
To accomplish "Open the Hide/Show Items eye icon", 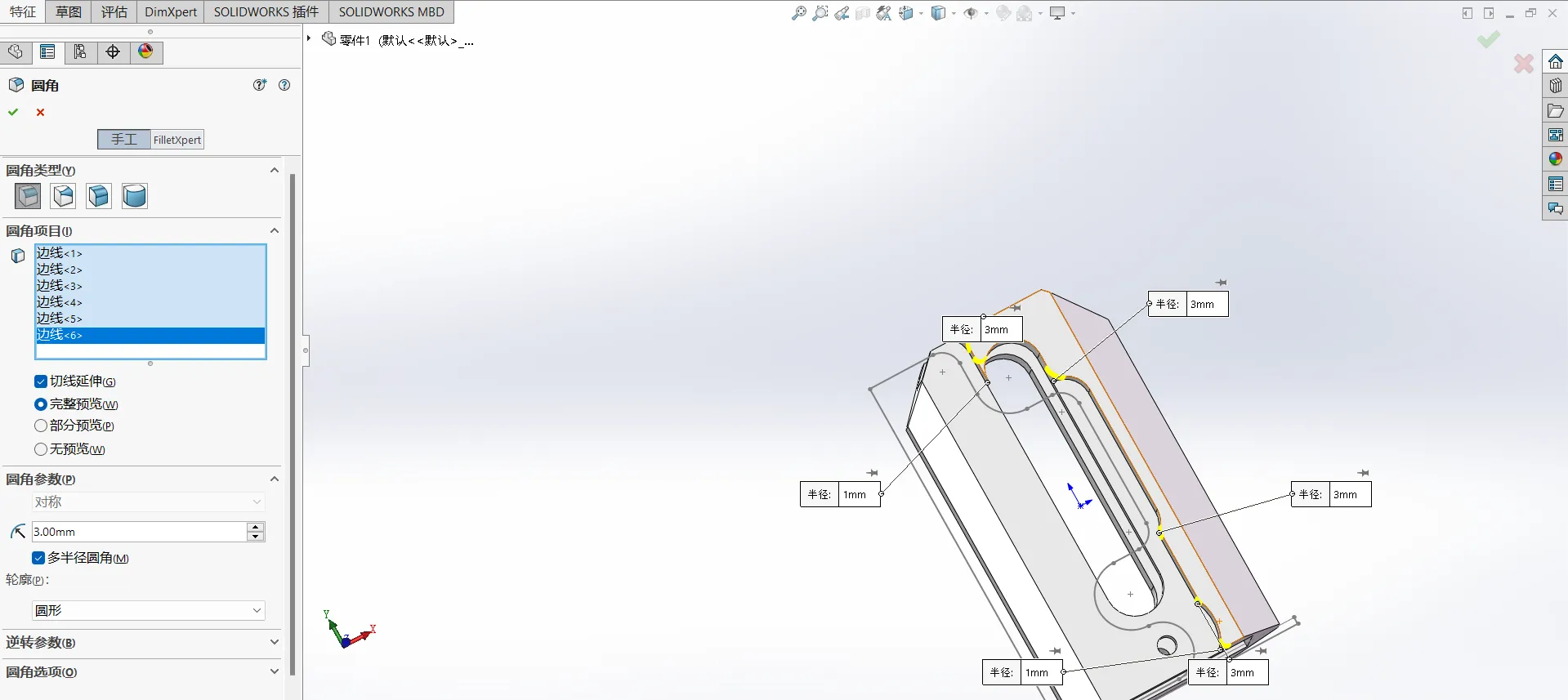I will (971, 13).
